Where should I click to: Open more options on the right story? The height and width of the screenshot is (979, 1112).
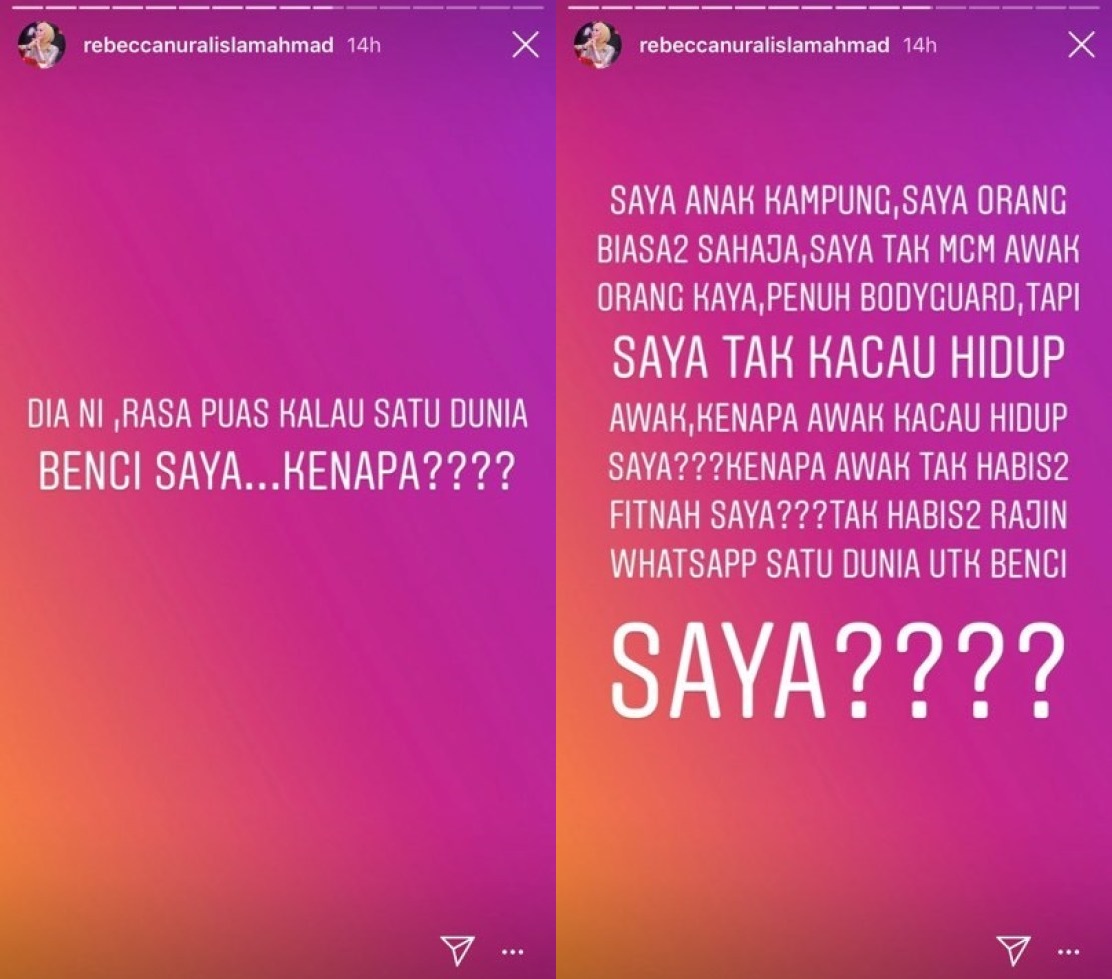pos(1068,952)
